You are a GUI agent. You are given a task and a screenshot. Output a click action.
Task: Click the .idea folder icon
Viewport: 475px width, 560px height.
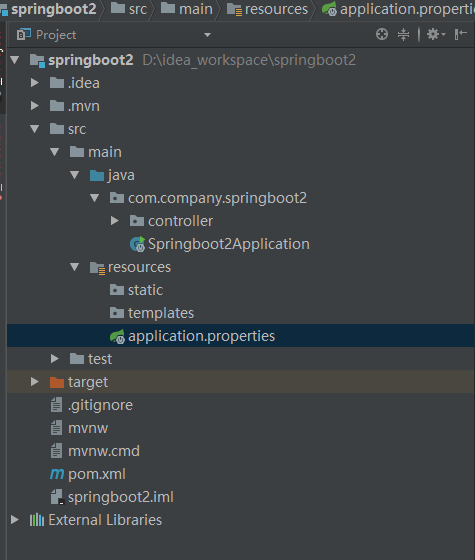point(57,83)
